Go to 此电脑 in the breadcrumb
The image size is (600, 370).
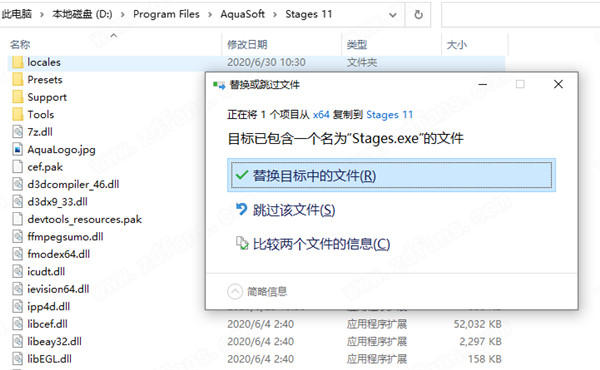coord(17,15)
